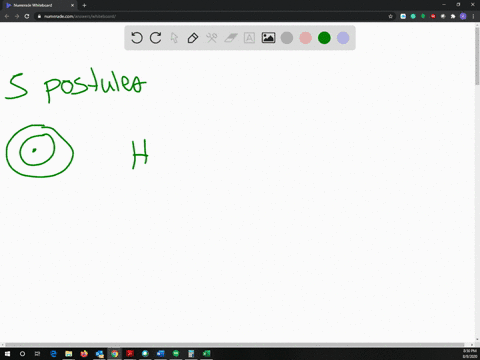Open the red app in taskbar

point(130,354)
